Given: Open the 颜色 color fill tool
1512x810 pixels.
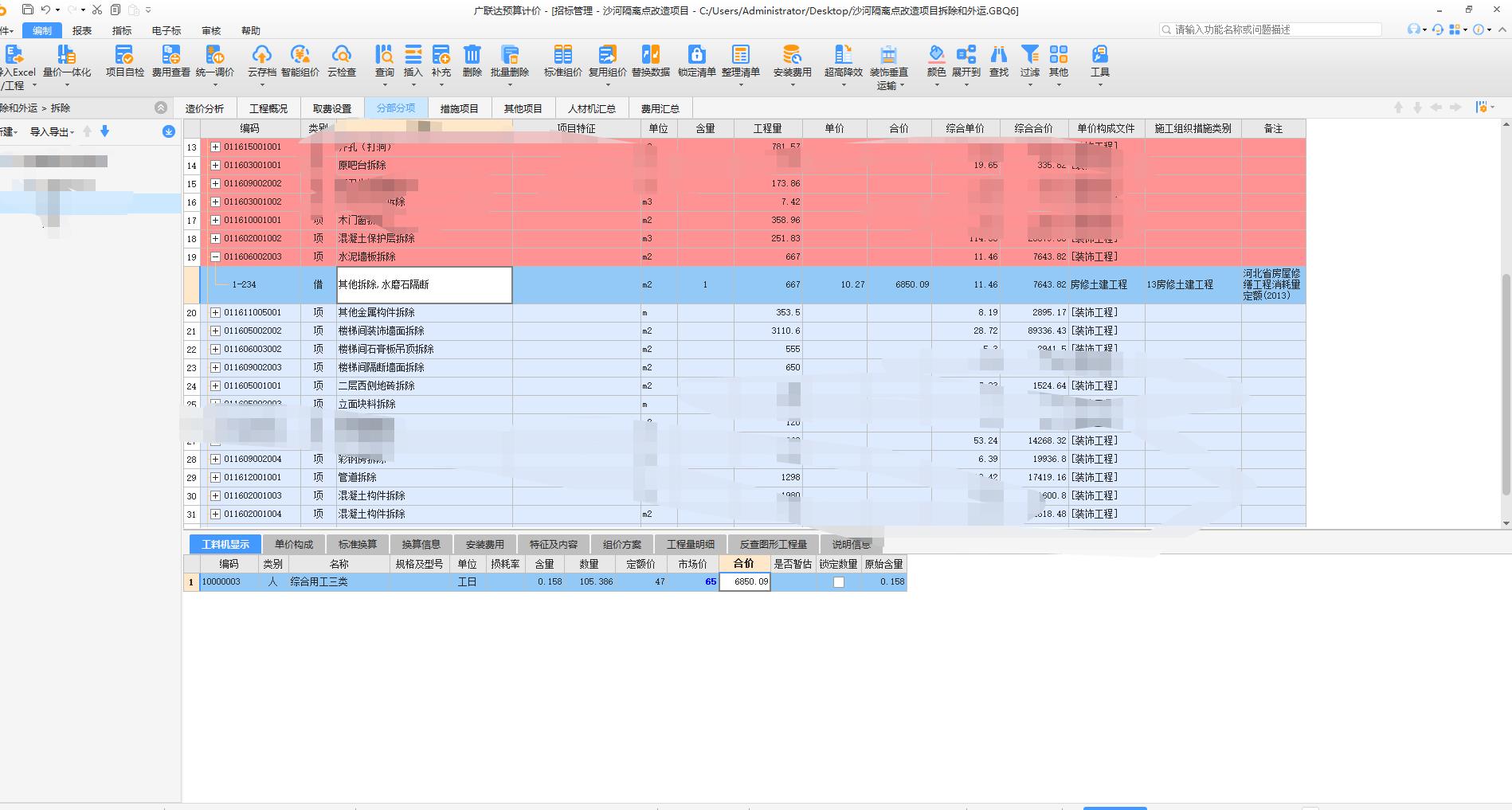Looking at the screenshot, I should click(937, 55).
